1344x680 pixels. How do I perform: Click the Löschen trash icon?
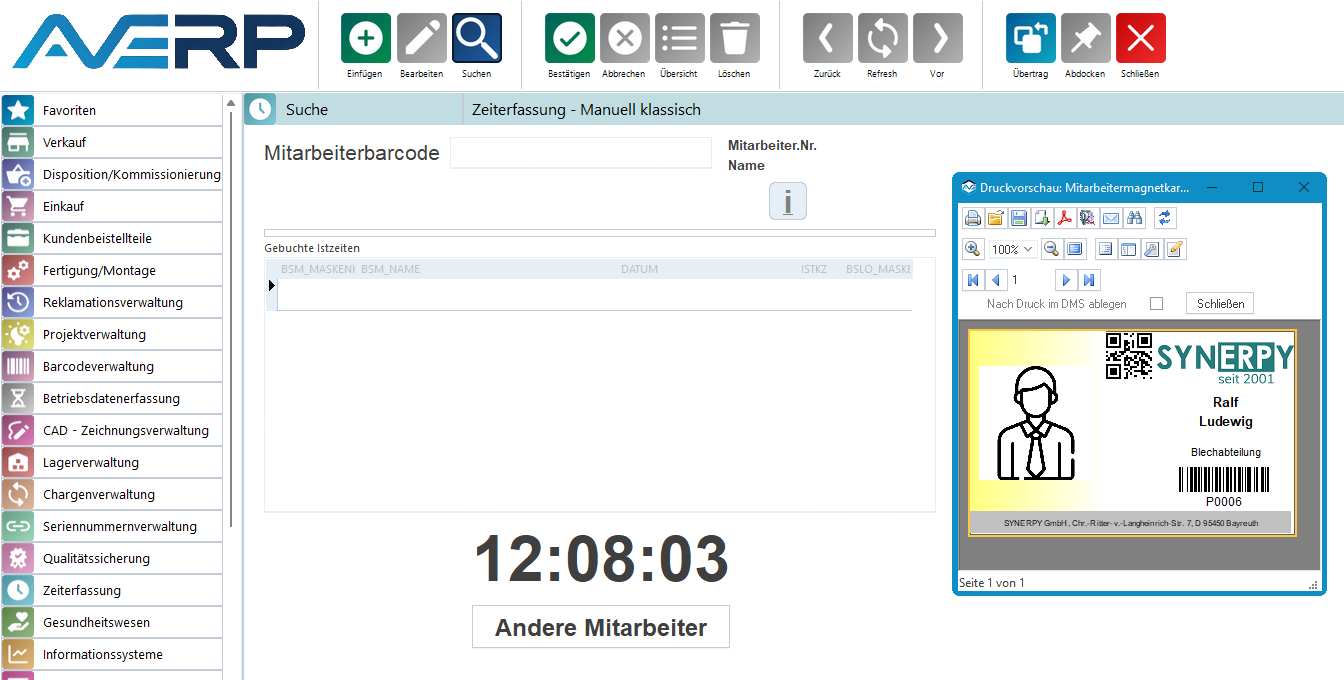pos(734,39)
